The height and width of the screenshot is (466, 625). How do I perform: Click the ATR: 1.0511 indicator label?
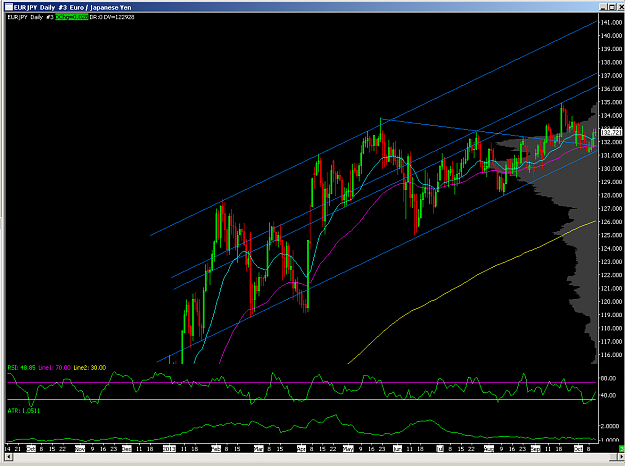(24, 411)
